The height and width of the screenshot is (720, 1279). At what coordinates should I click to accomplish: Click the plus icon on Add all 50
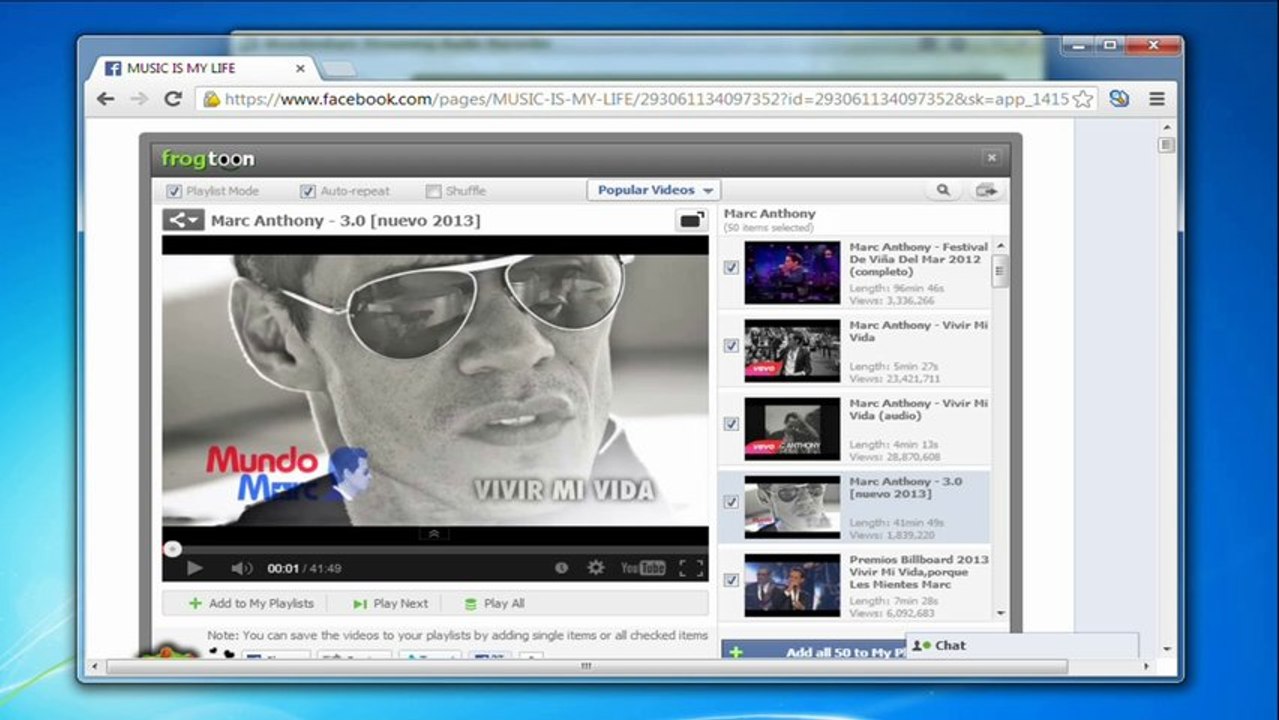coord(736,653)
